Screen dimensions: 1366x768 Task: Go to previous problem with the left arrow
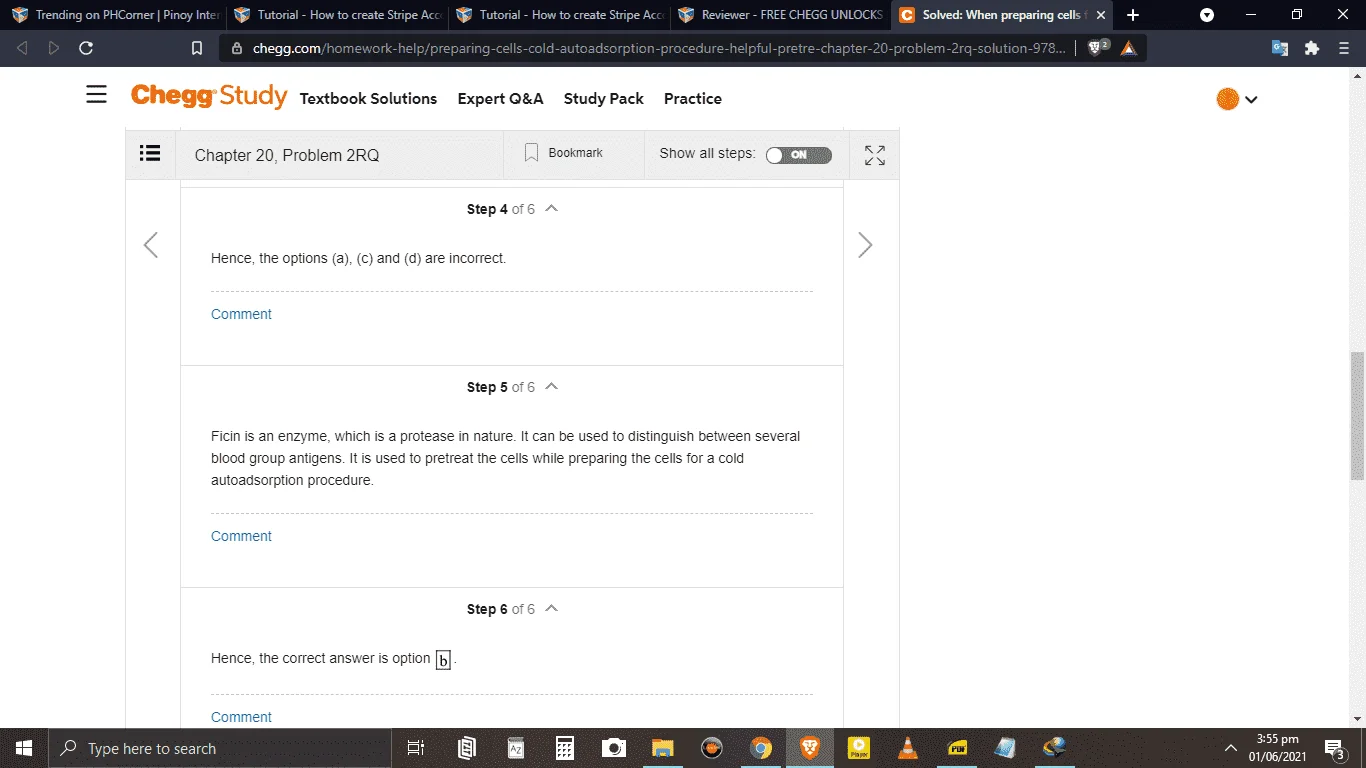coord(151,245)
